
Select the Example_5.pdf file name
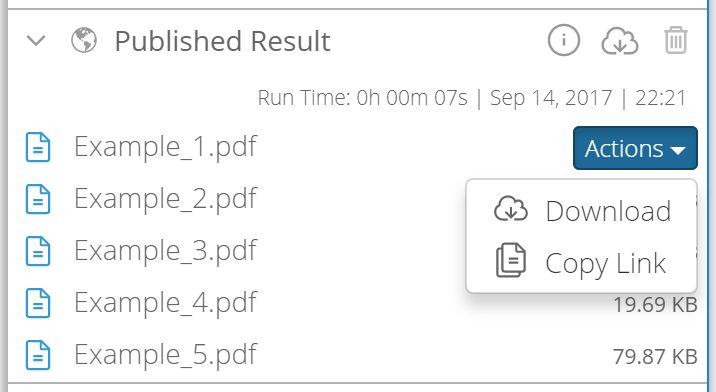166,355
